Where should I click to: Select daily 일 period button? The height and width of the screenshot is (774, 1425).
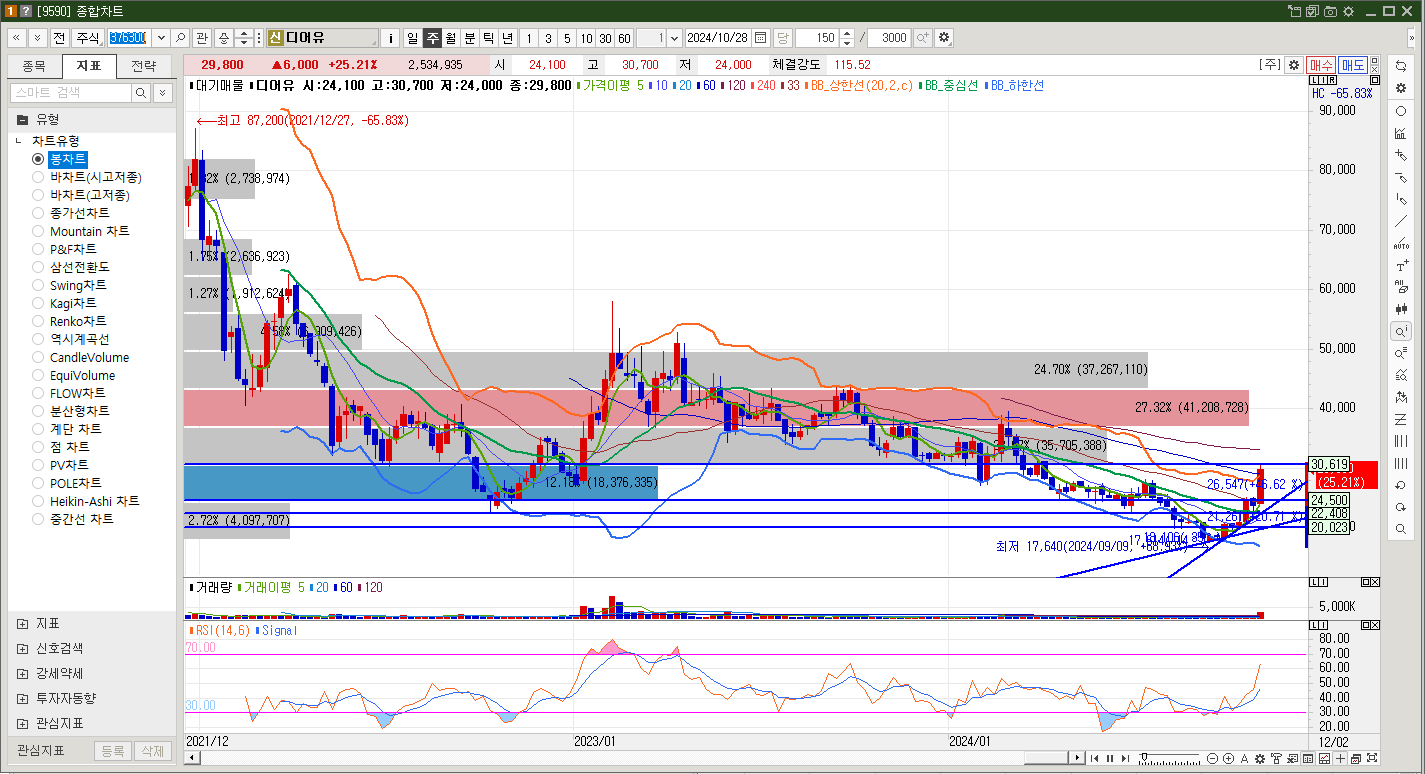click(x=413, y=38)
